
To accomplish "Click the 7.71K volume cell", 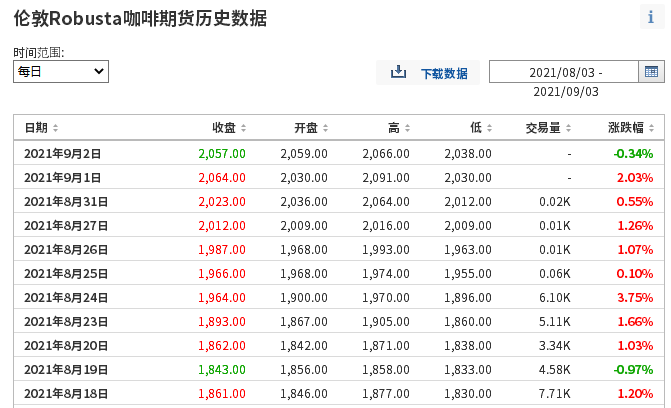I will tap(554, 394).
